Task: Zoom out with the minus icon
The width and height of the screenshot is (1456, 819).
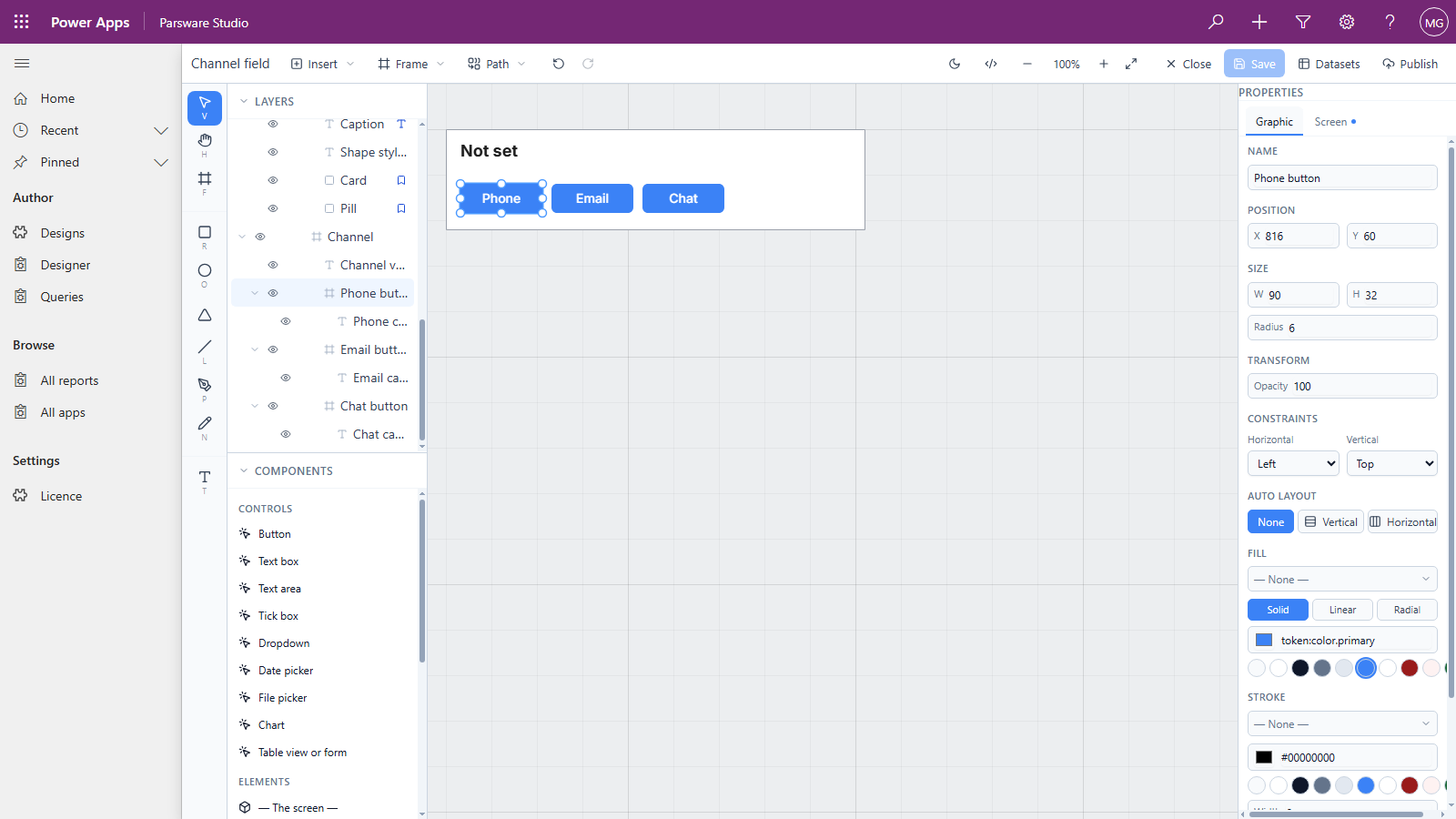Action: tap(1027, 64)
